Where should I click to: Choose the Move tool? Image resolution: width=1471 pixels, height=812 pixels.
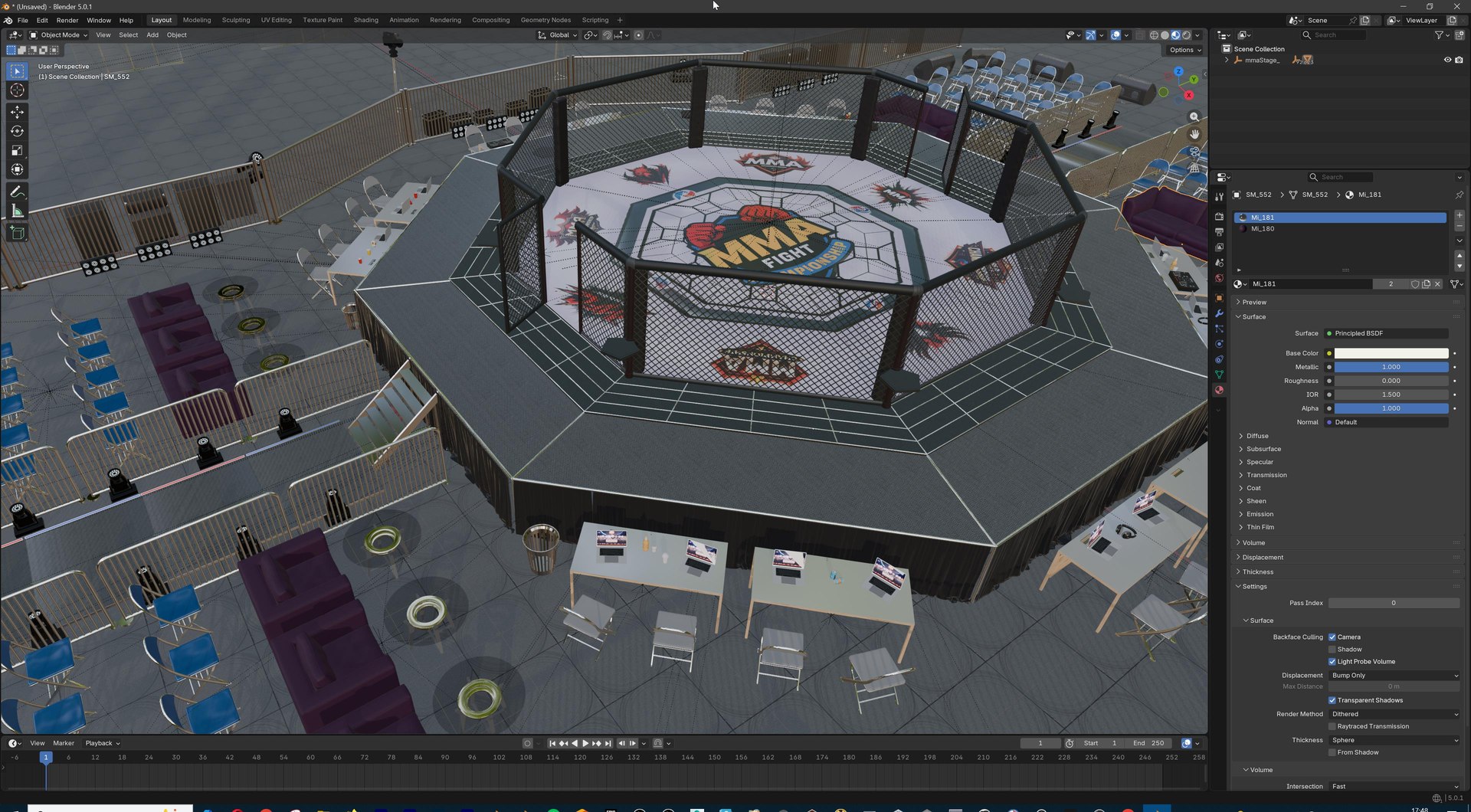[x=17, y=112]
